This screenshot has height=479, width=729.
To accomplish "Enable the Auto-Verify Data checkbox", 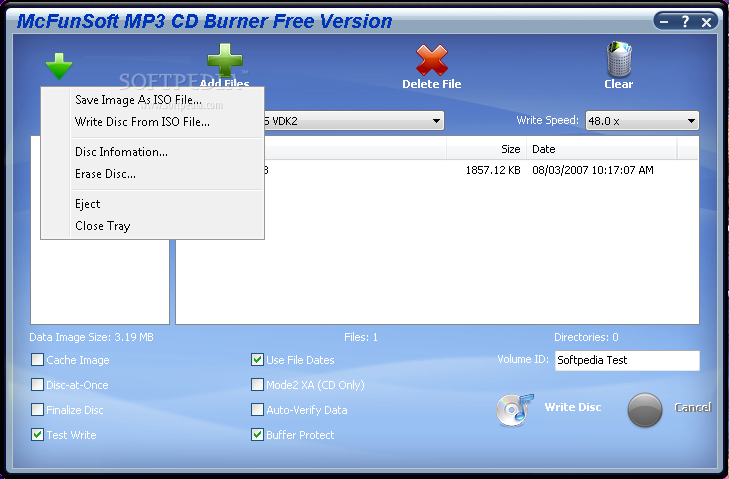I will tap(257, 410).
